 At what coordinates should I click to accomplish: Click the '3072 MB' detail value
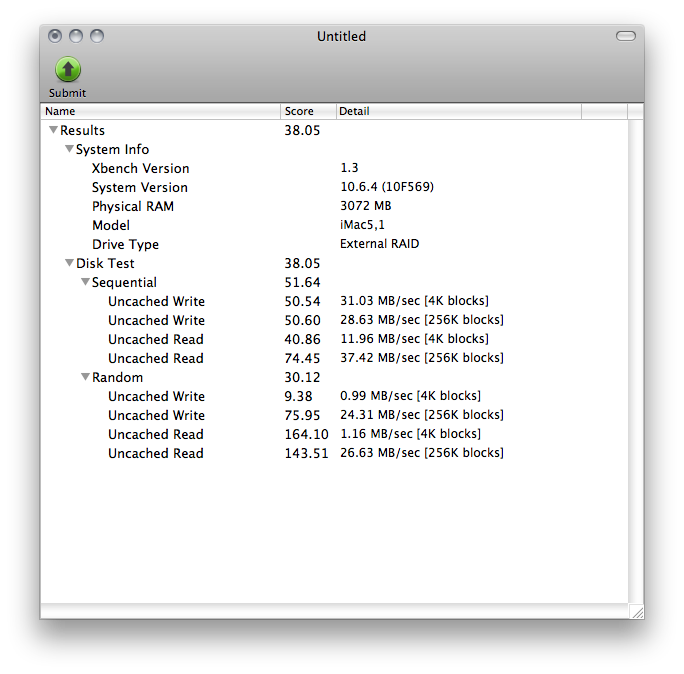(x=366, y=205)
